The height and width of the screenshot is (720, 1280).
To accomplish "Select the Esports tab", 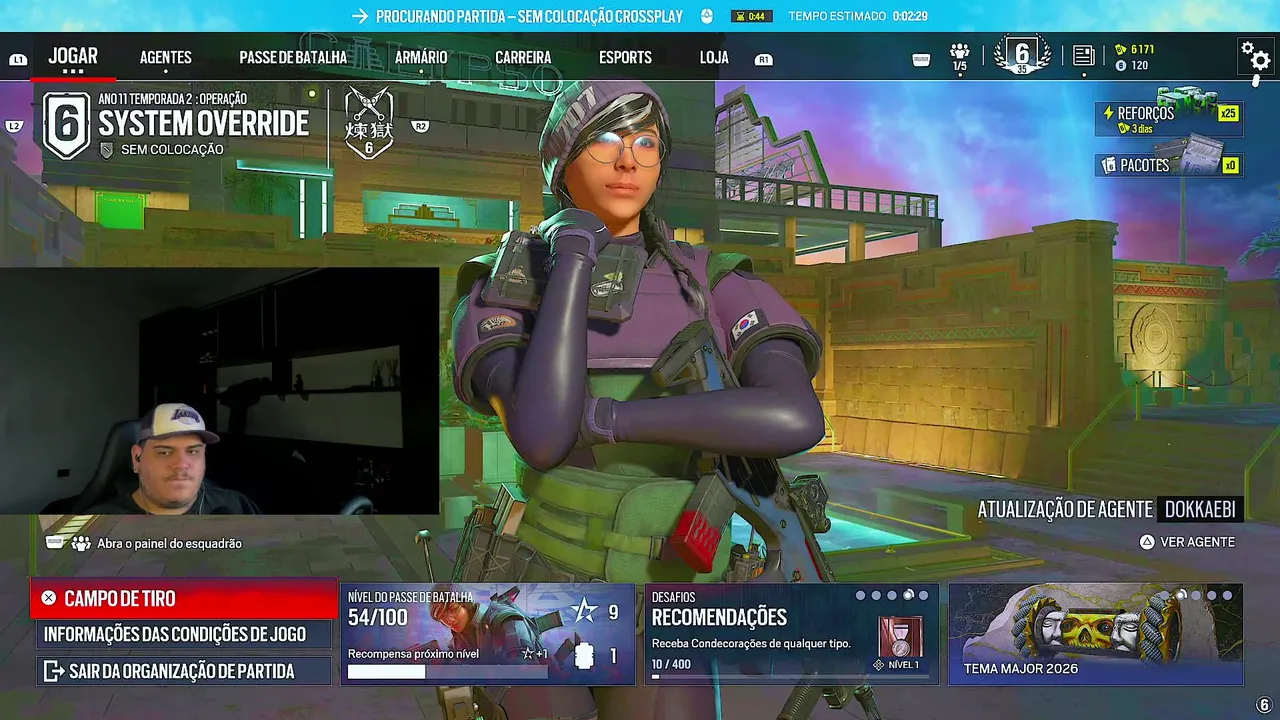I will pos(625,58).
